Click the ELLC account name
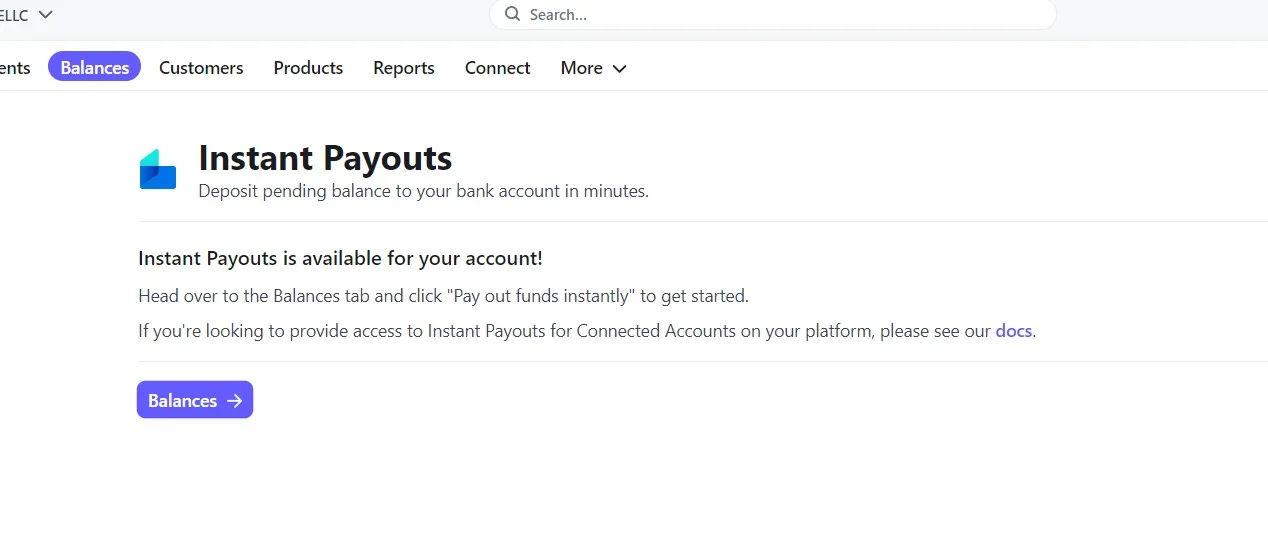The width and height of the screenshot is (1268, 560). coord(14,15)
